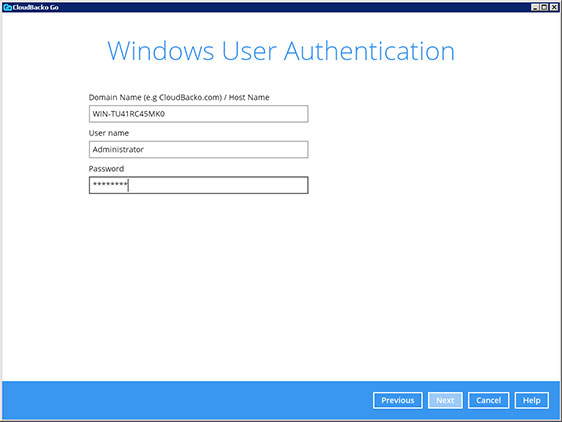Screen dimensions: 562x422
Task: Close the CloudBacko Go window
Action: pyautogui.click(x=554, y=7)
